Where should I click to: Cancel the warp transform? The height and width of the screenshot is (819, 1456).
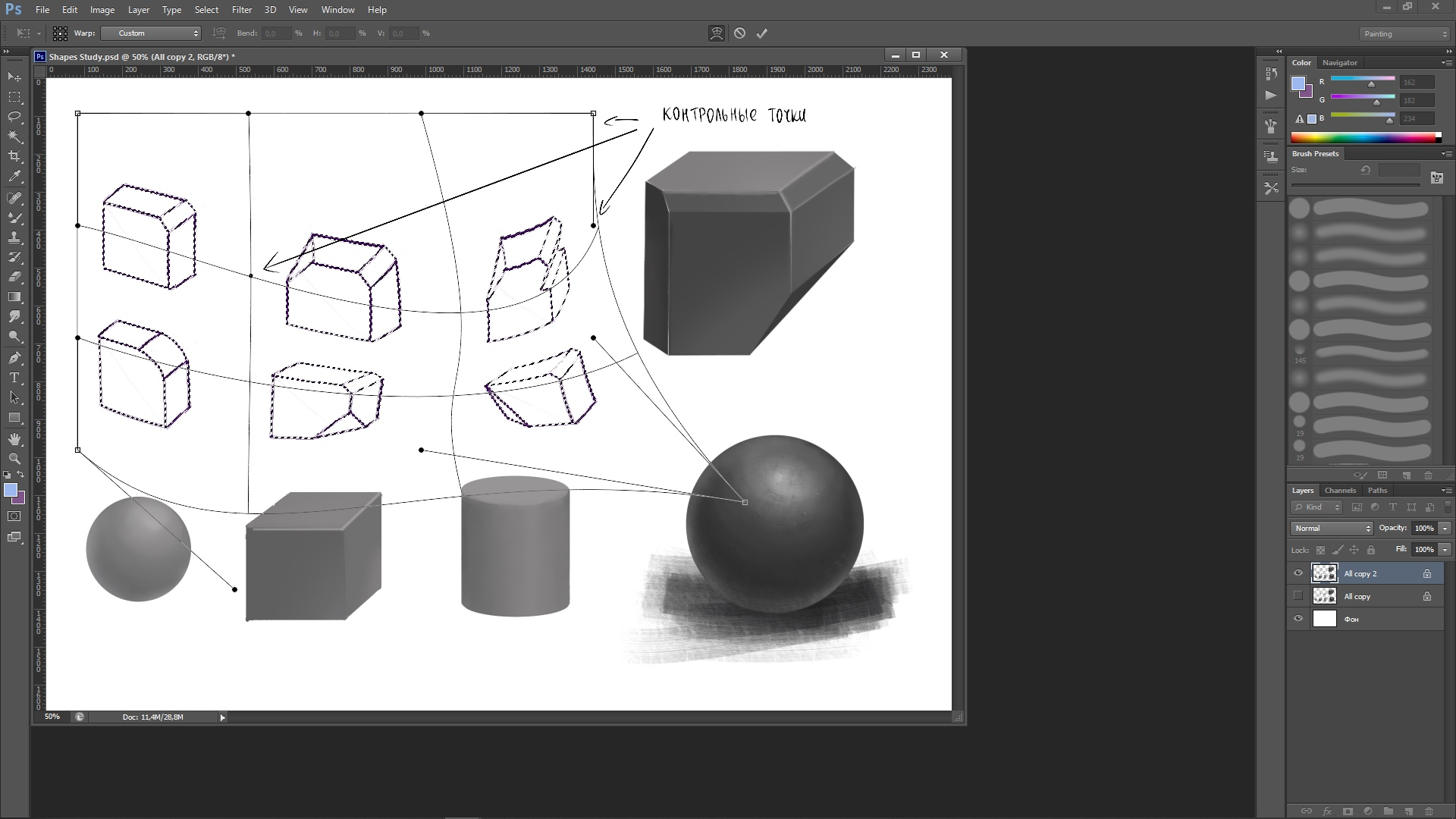tap(739, 33)
